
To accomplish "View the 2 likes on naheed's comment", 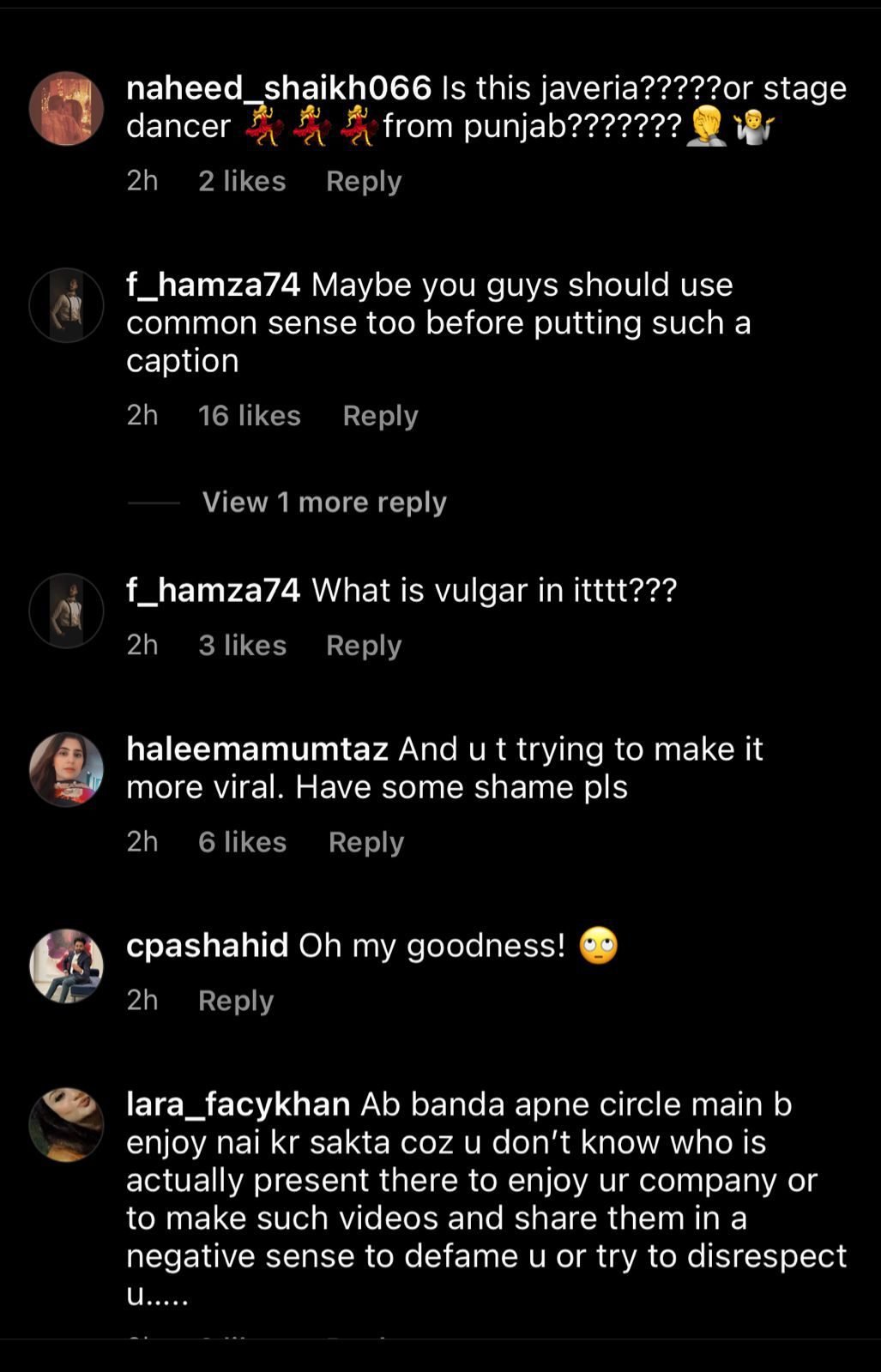I will pyautogui.click(x=242, y=181).
